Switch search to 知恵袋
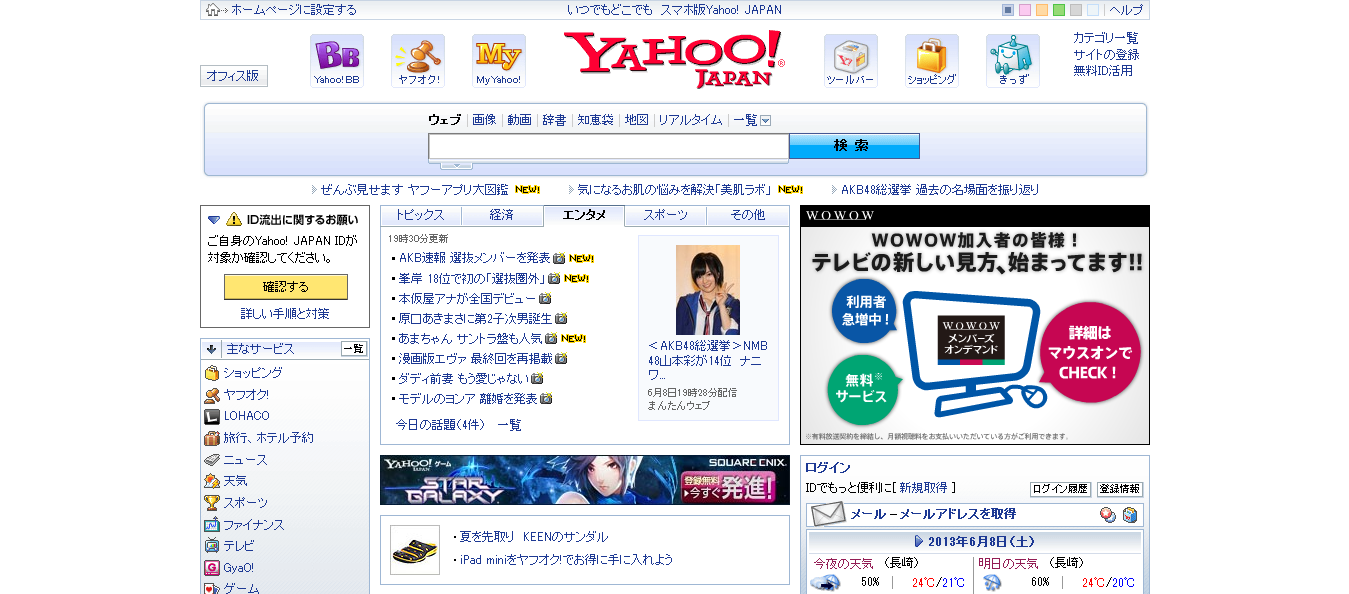 click(x=595, y=120)
